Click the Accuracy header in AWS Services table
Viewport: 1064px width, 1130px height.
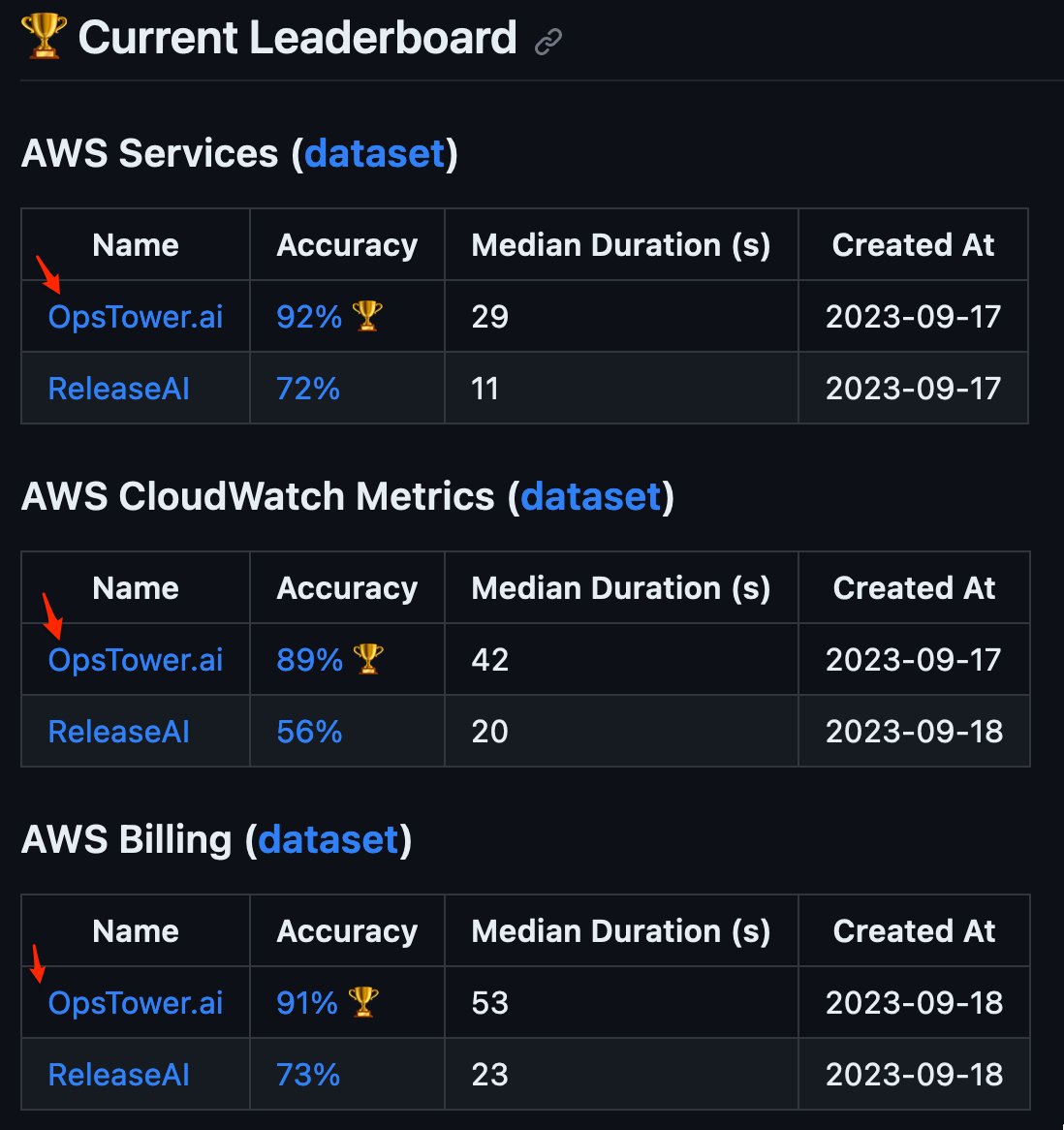[347, 245]
